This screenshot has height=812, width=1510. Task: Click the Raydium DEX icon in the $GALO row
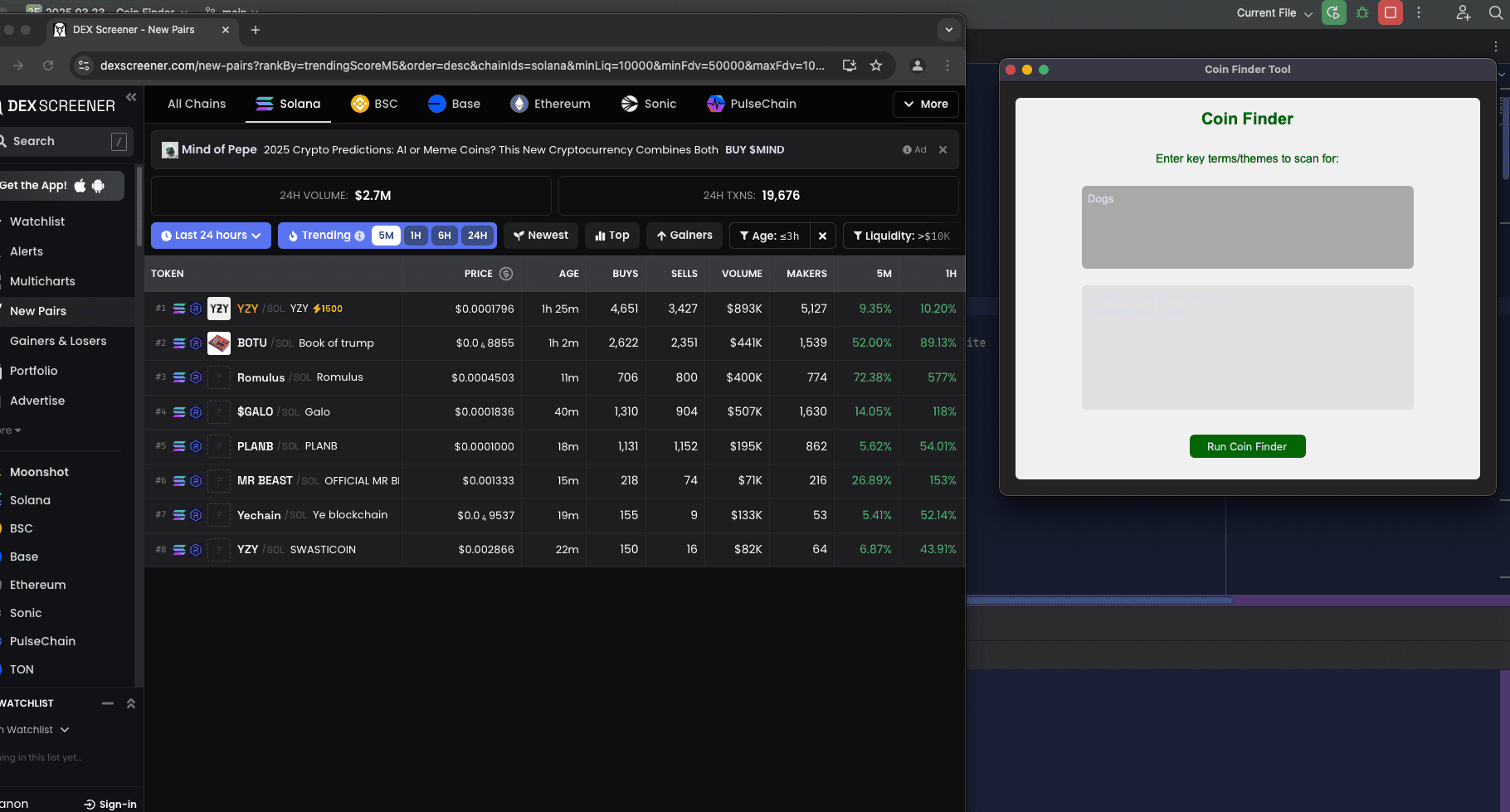[x=196, y=412]
